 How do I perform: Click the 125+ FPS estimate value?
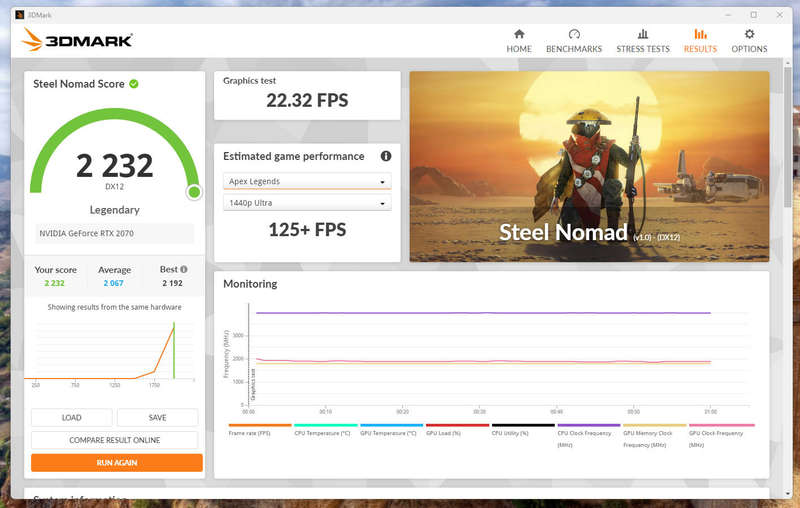(x=307, y=230)
